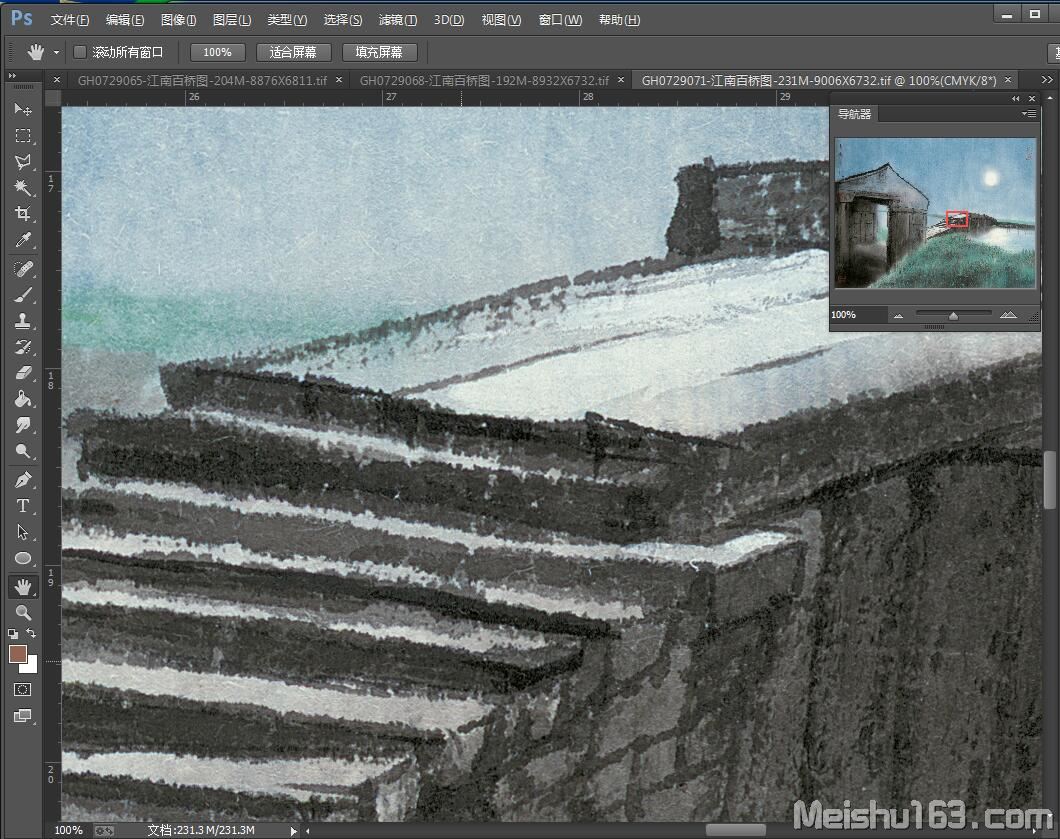1060x839 pixels.
Task: Select the Dodge tool
Action: click(23, 452)
